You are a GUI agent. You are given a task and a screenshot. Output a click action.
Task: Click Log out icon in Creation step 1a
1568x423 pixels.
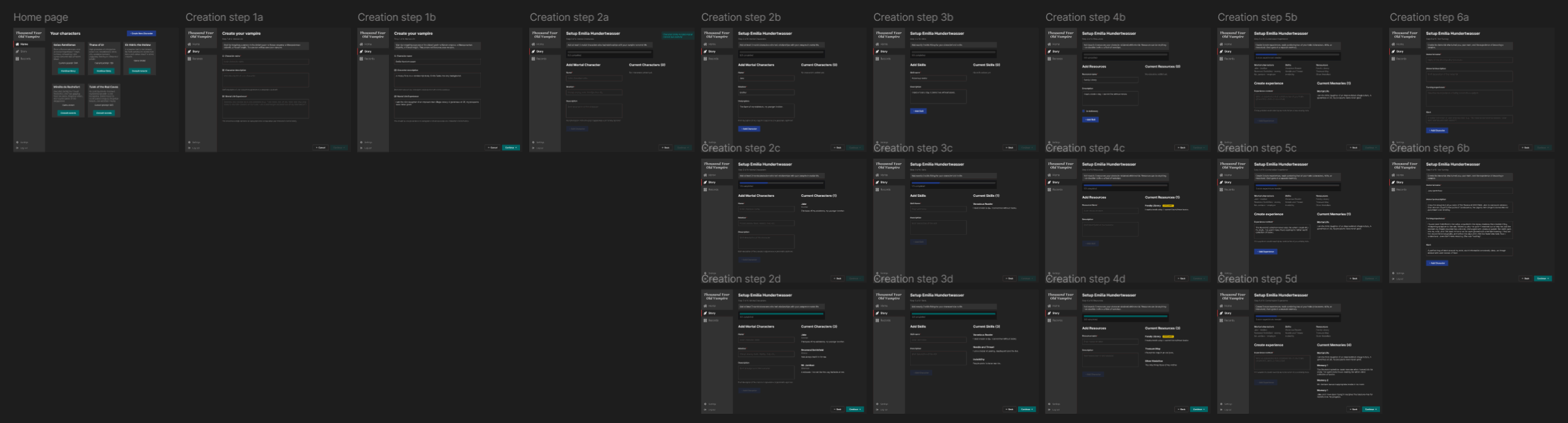pyautogui.click(x=190, y=148)
